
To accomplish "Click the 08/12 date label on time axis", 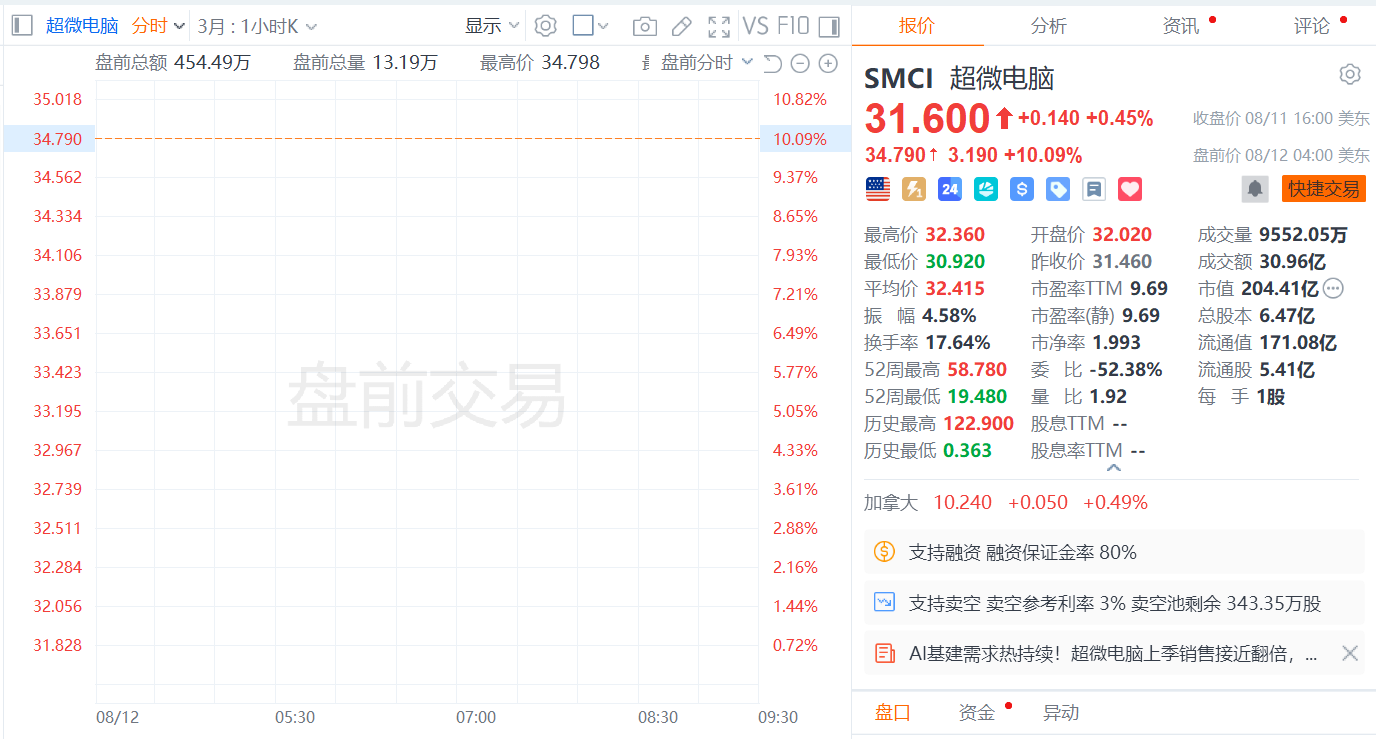I will pos(118,717).
